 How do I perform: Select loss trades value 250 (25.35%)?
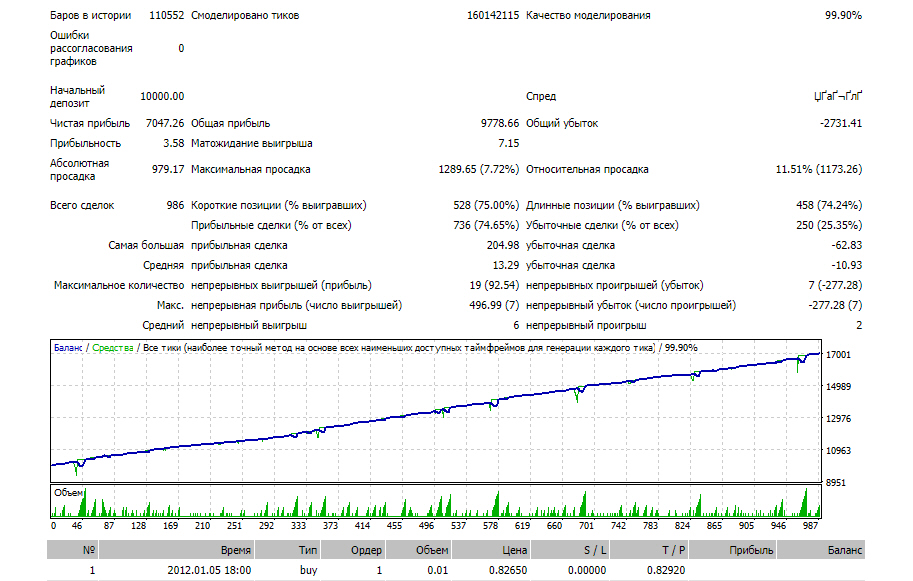pos(829,225)
